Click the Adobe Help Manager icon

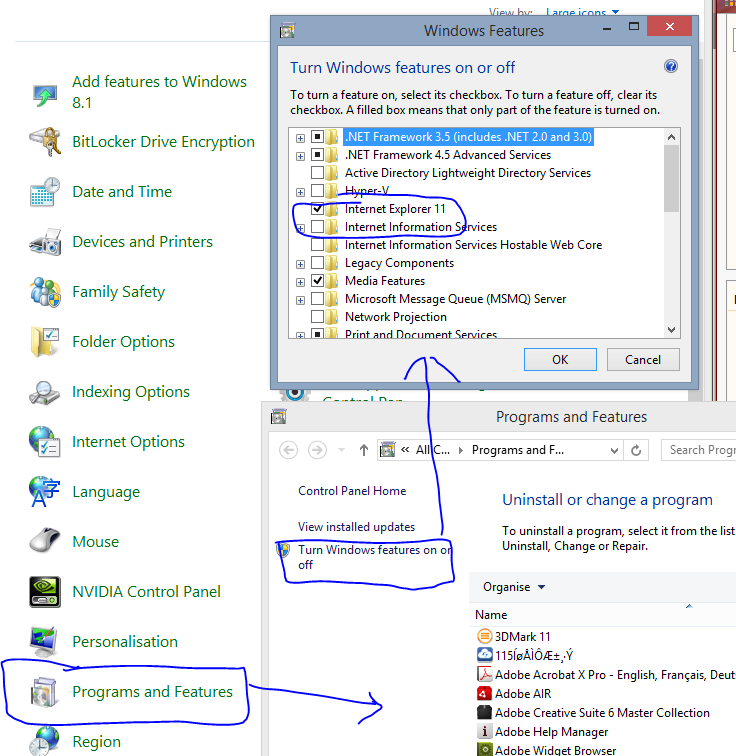tap(484, 731)
